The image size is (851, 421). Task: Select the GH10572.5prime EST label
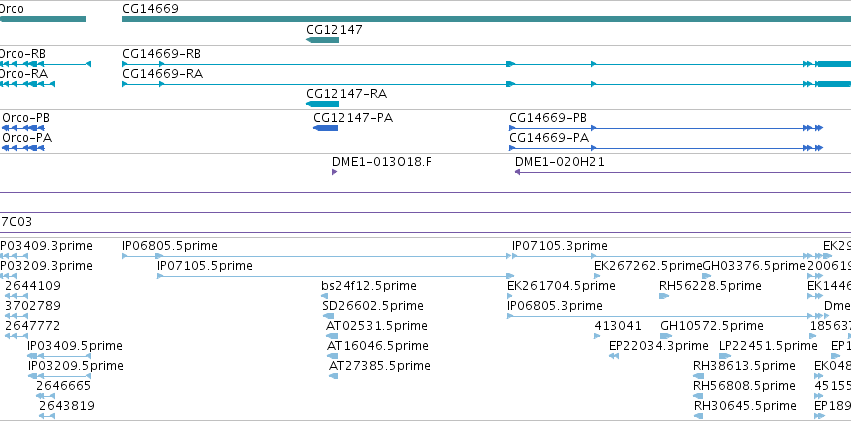tap(712, 326)
